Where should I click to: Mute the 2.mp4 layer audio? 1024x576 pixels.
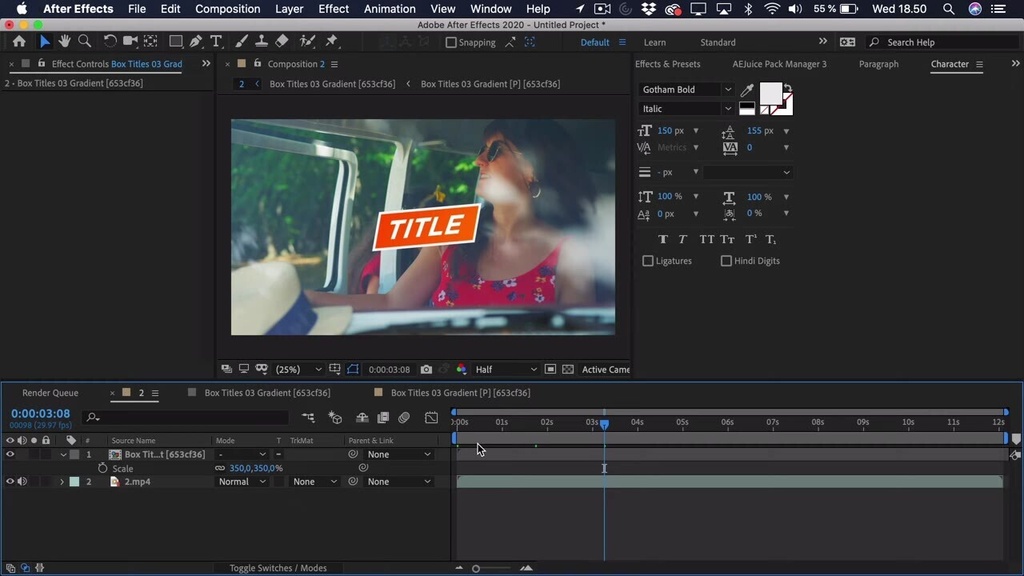point(22,481)
